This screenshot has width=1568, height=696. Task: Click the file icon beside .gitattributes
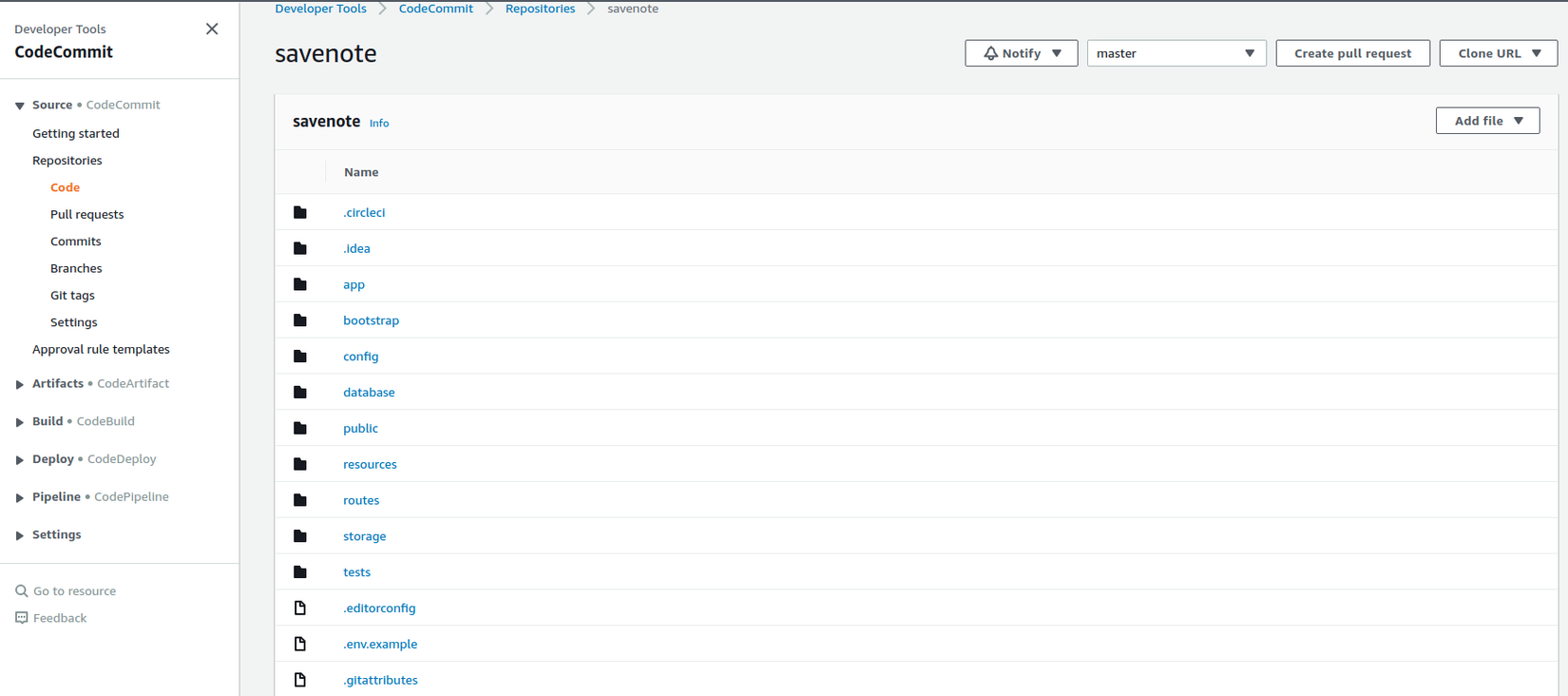300,680
